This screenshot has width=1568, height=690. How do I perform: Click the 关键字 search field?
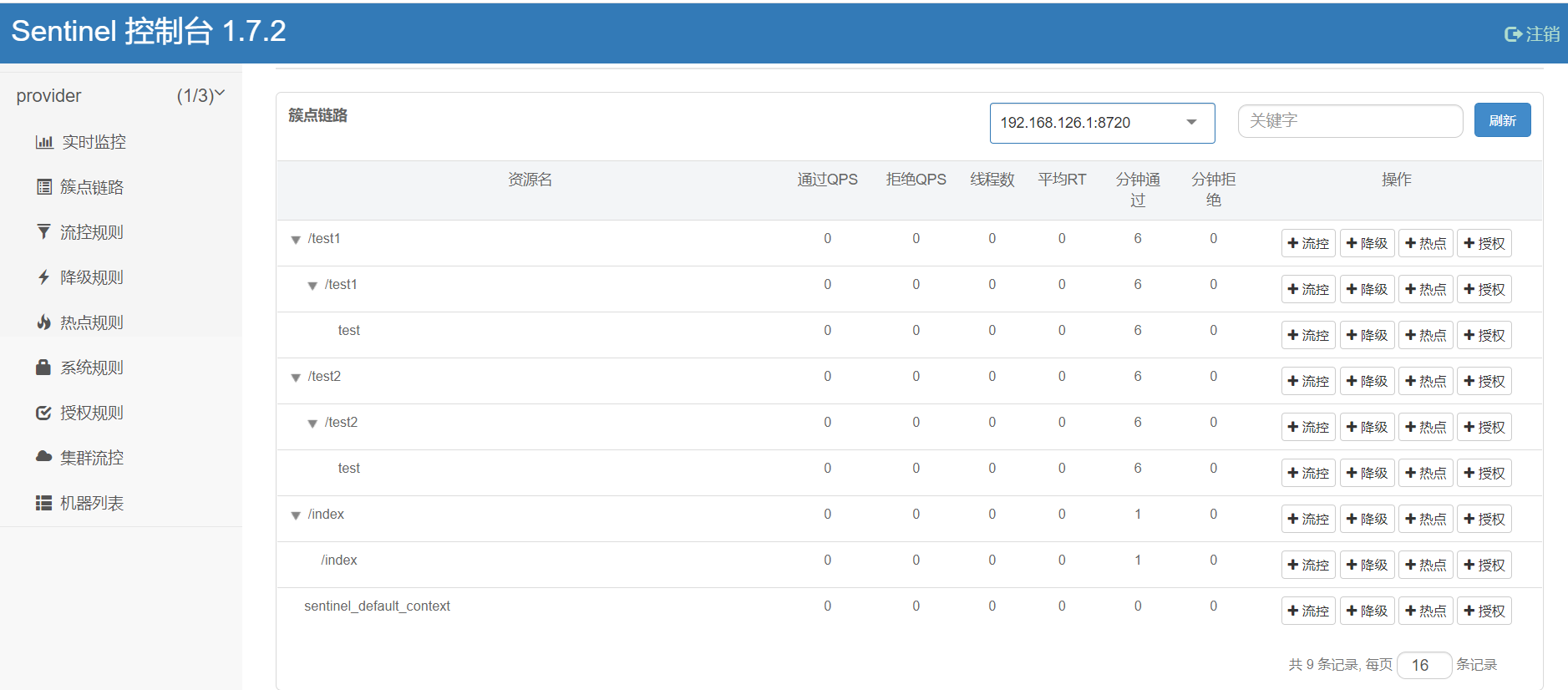click(x=1350, y=121)
